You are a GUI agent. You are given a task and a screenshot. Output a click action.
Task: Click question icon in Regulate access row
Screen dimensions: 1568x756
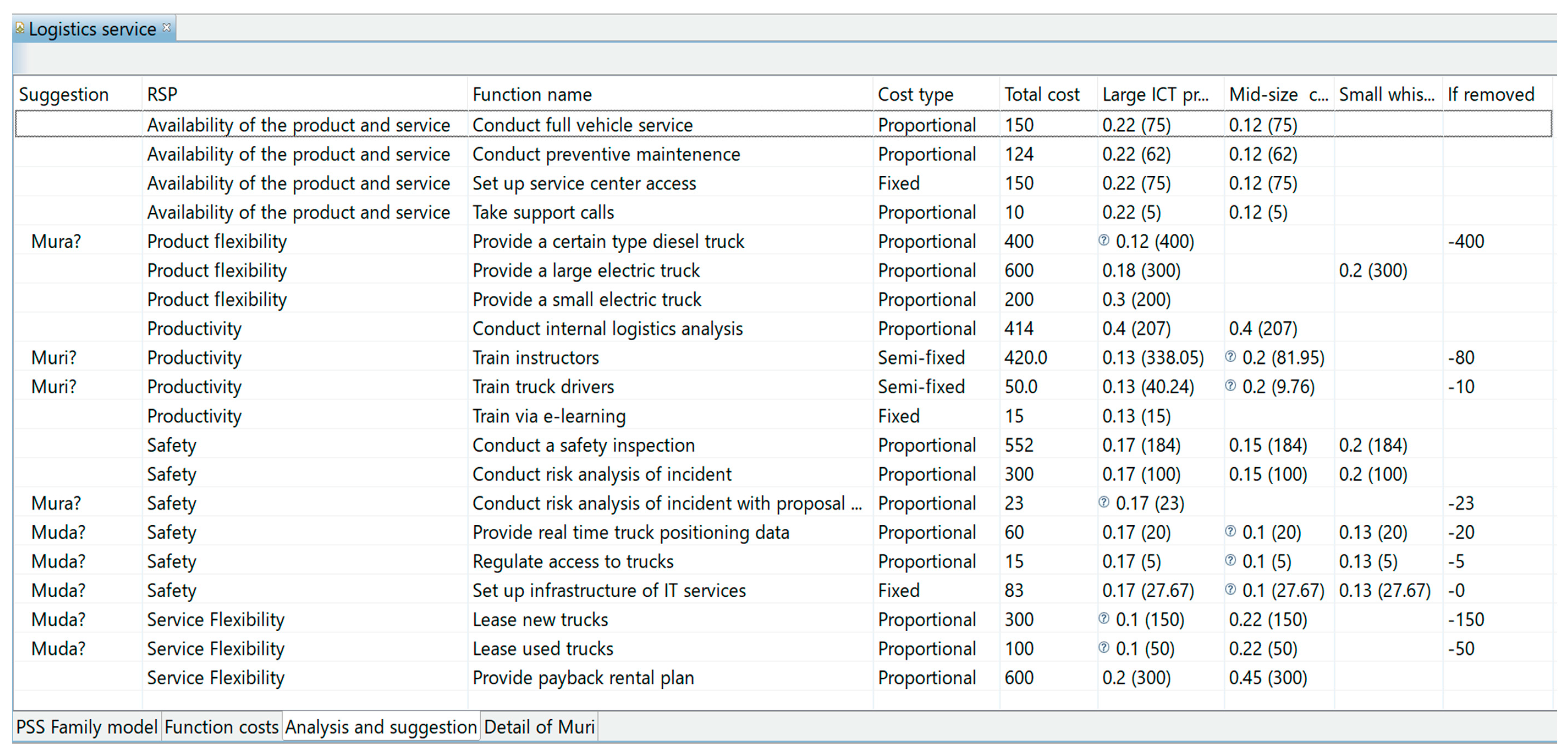point(1230,561)
